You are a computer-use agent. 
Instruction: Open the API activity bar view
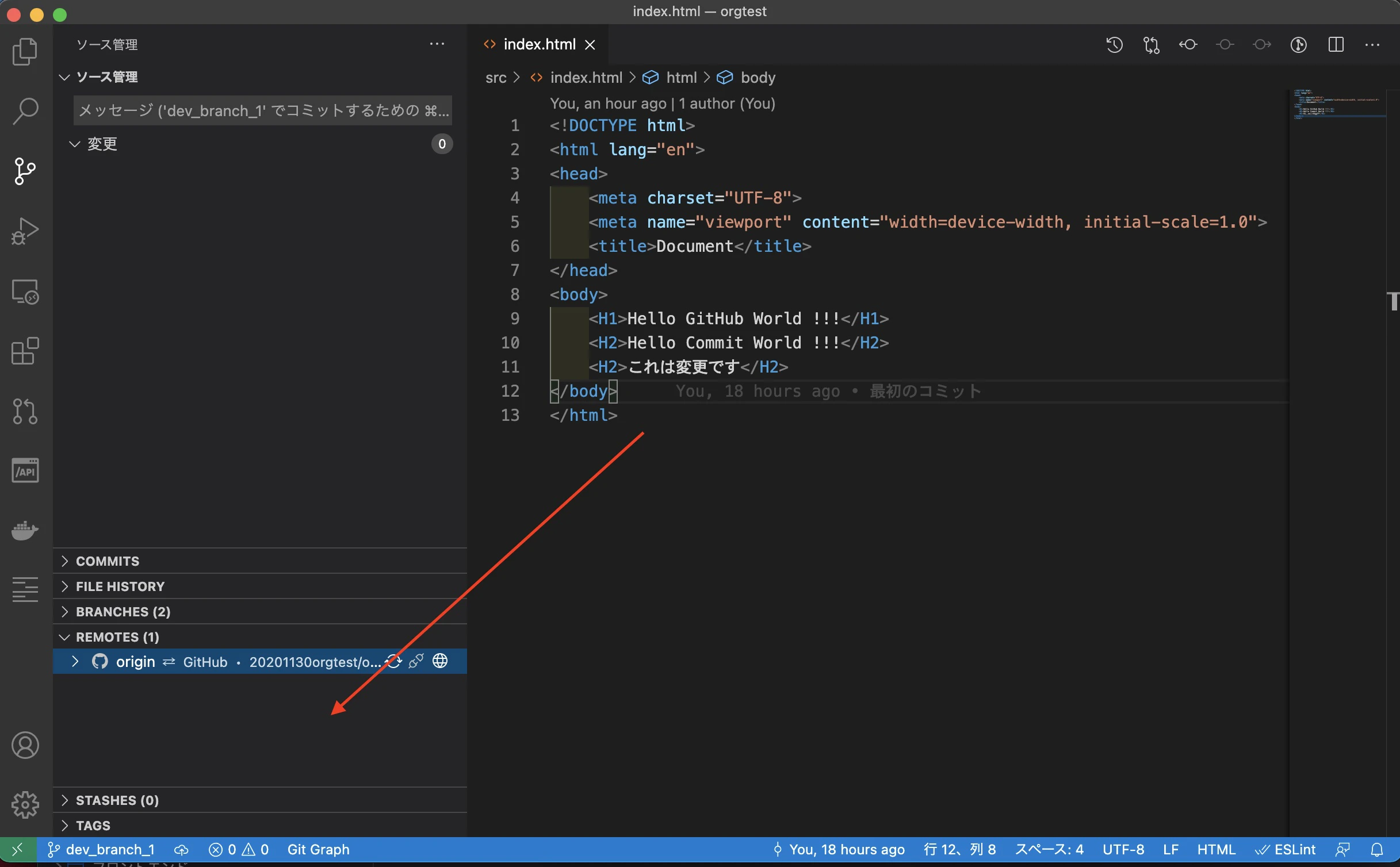pos(25,471)
